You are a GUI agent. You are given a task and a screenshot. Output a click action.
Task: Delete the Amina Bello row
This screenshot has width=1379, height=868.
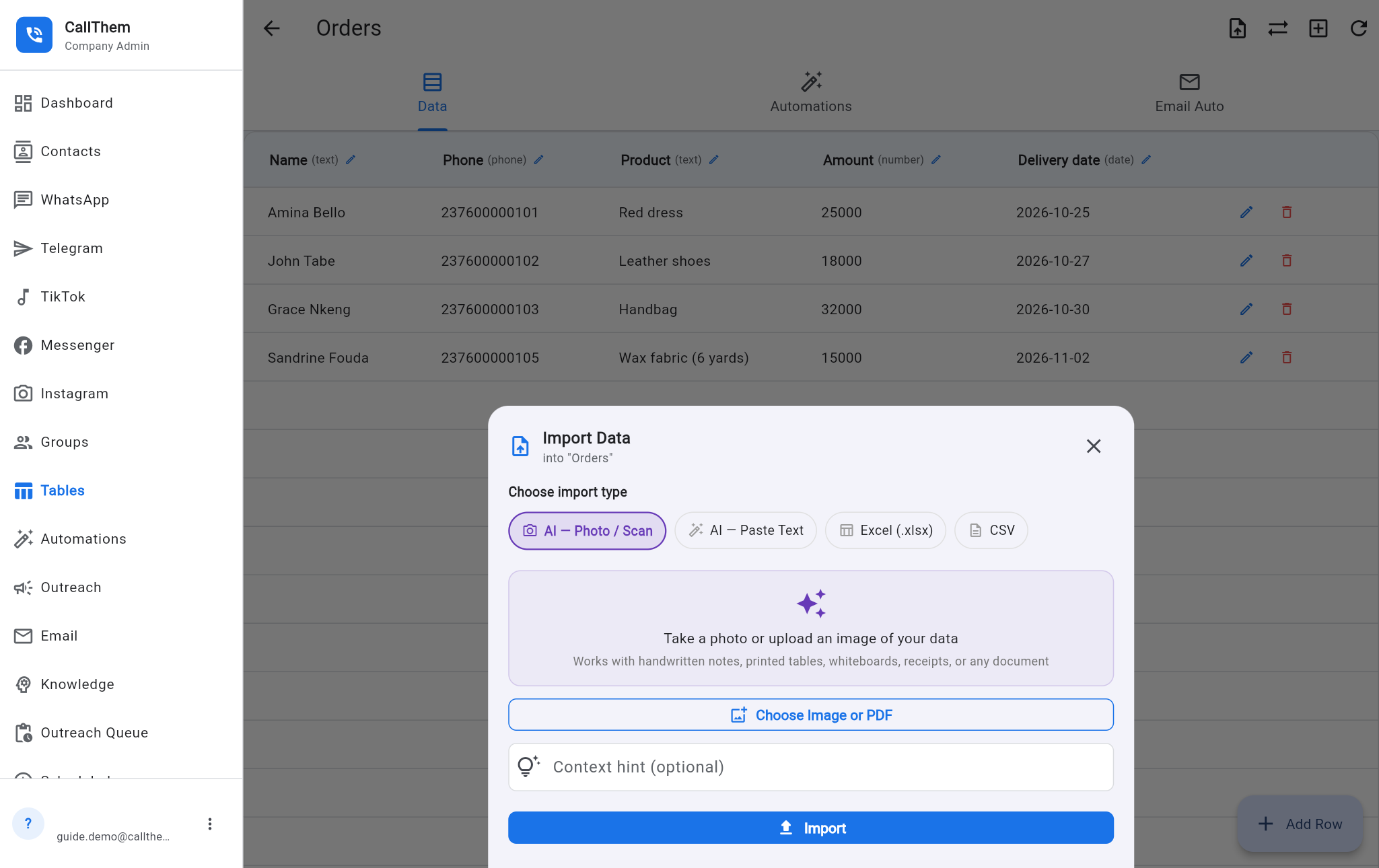(x=1286, y=213)
